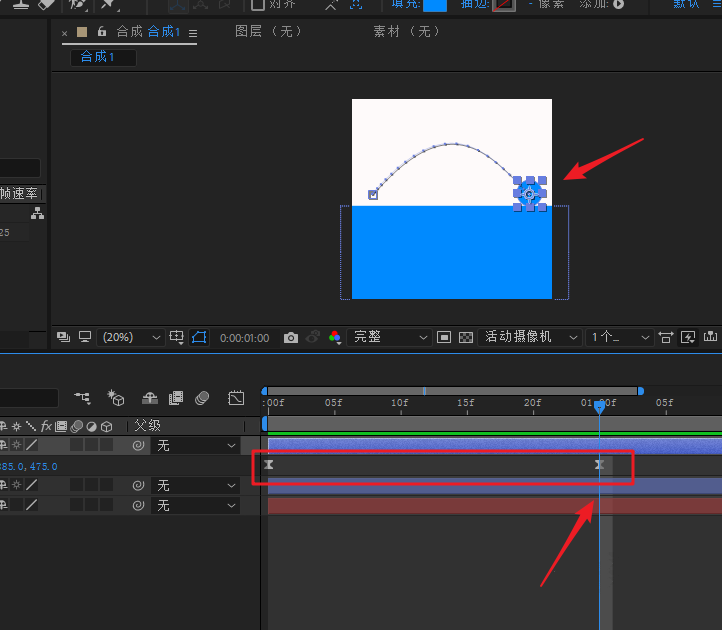722x630 pixels.
Task: Enable Motion Blur icon in timeline header
Action: (x=202, y=398)
